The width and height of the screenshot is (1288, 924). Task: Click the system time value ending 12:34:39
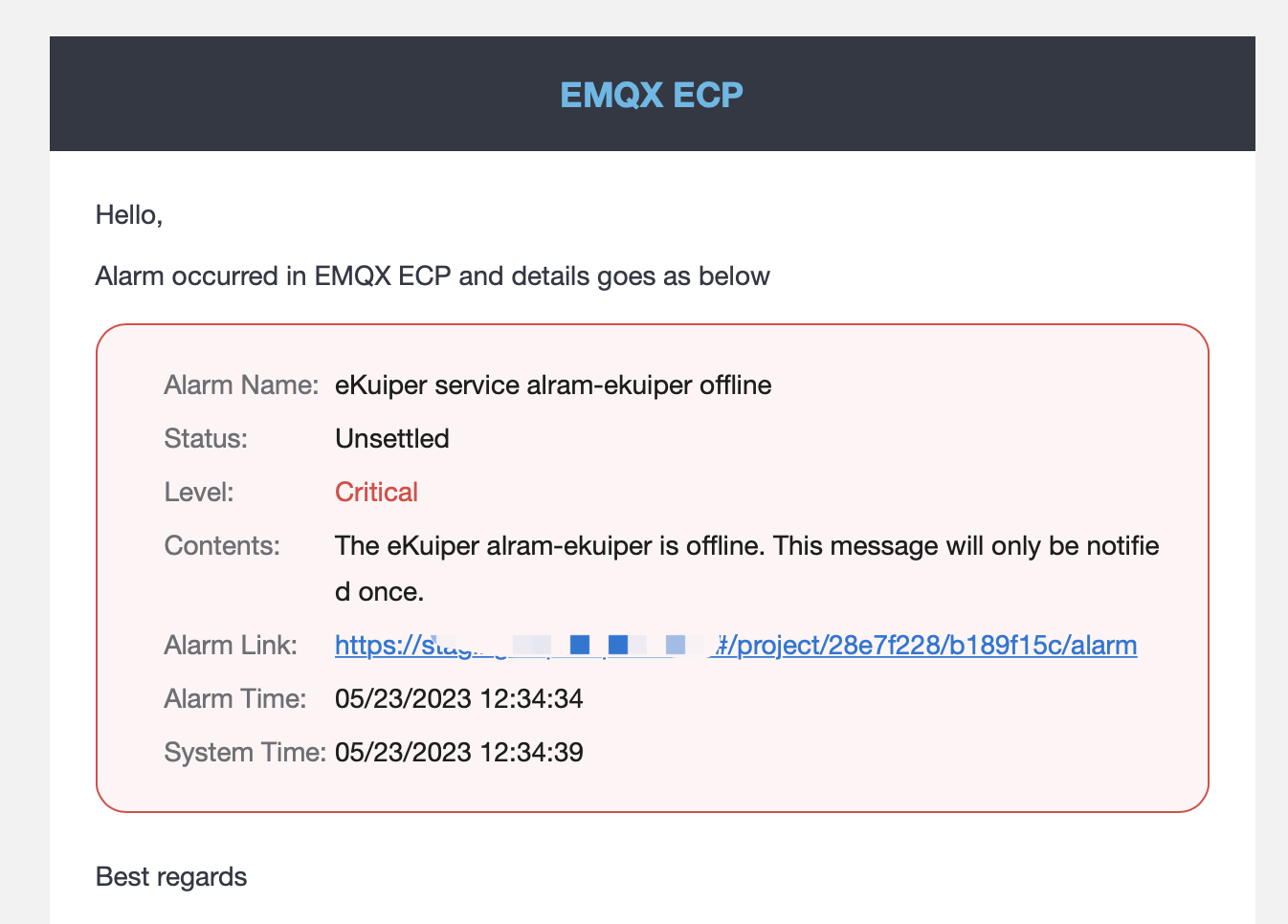pos(459,753)
